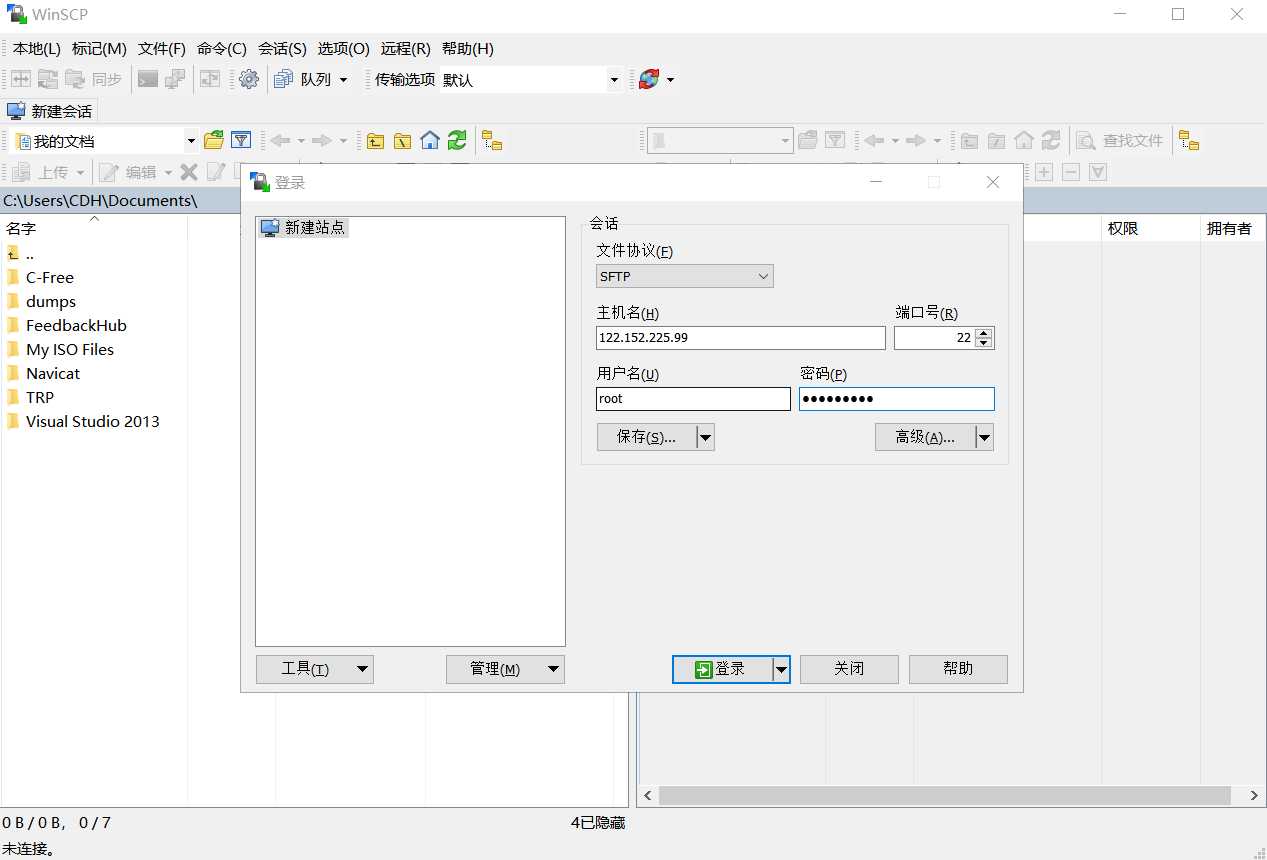Image resolution: width=1267 pixels, height=860 pixels.
Task: Click the filter icon in local panel toolbar
Action: [241, 140]
